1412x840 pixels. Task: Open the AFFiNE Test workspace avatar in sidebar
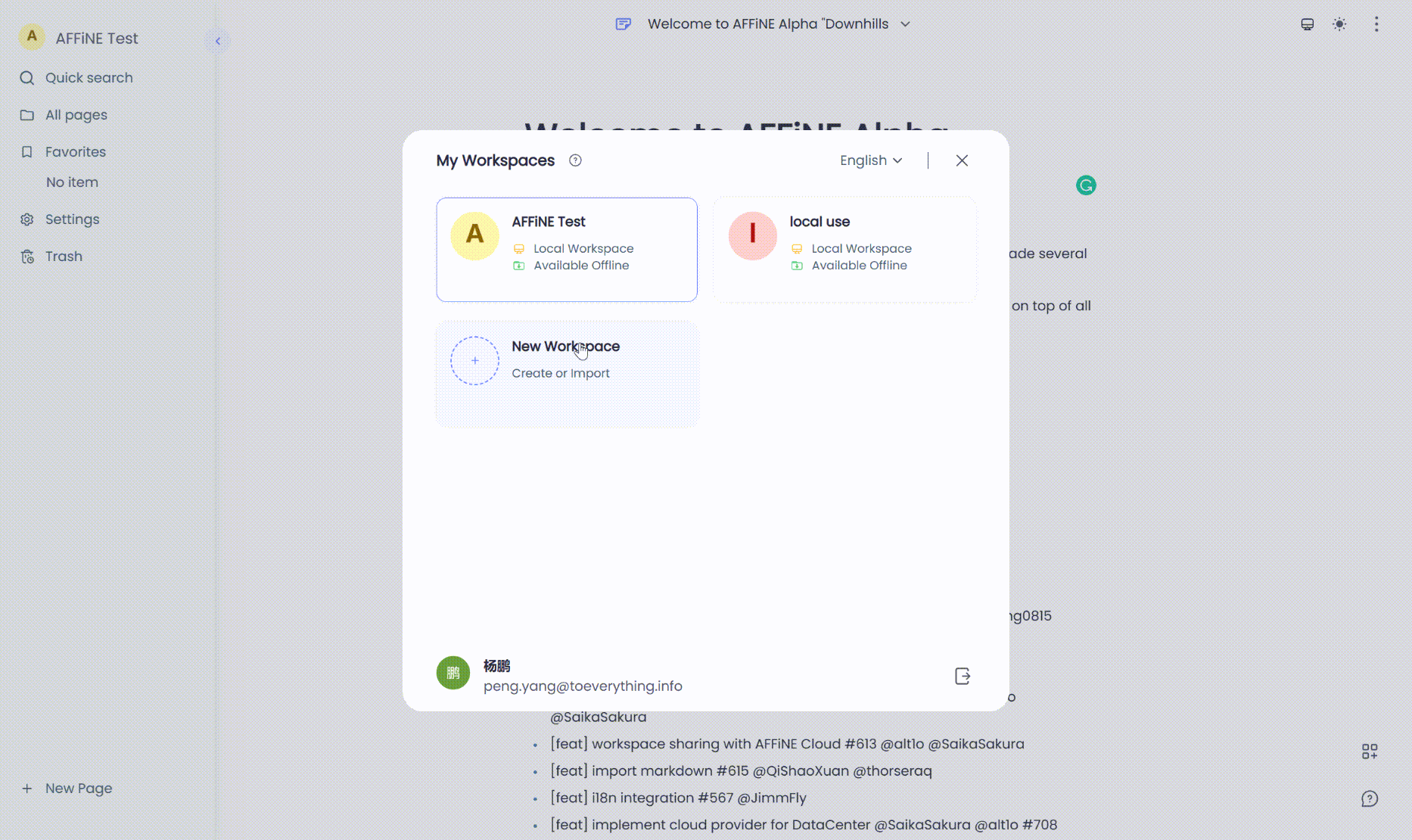[32, 36]
